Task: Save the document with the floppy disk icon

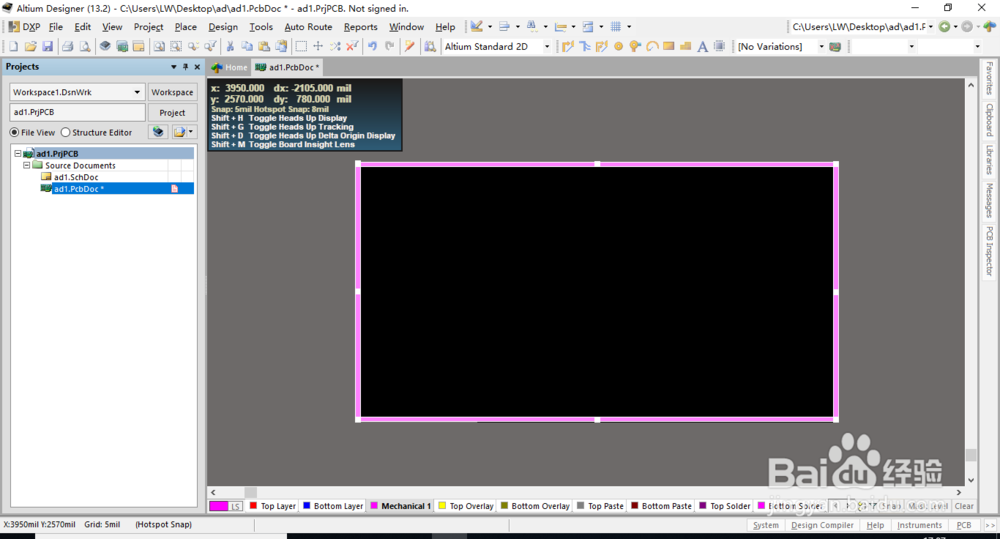Action: [47, 47]
